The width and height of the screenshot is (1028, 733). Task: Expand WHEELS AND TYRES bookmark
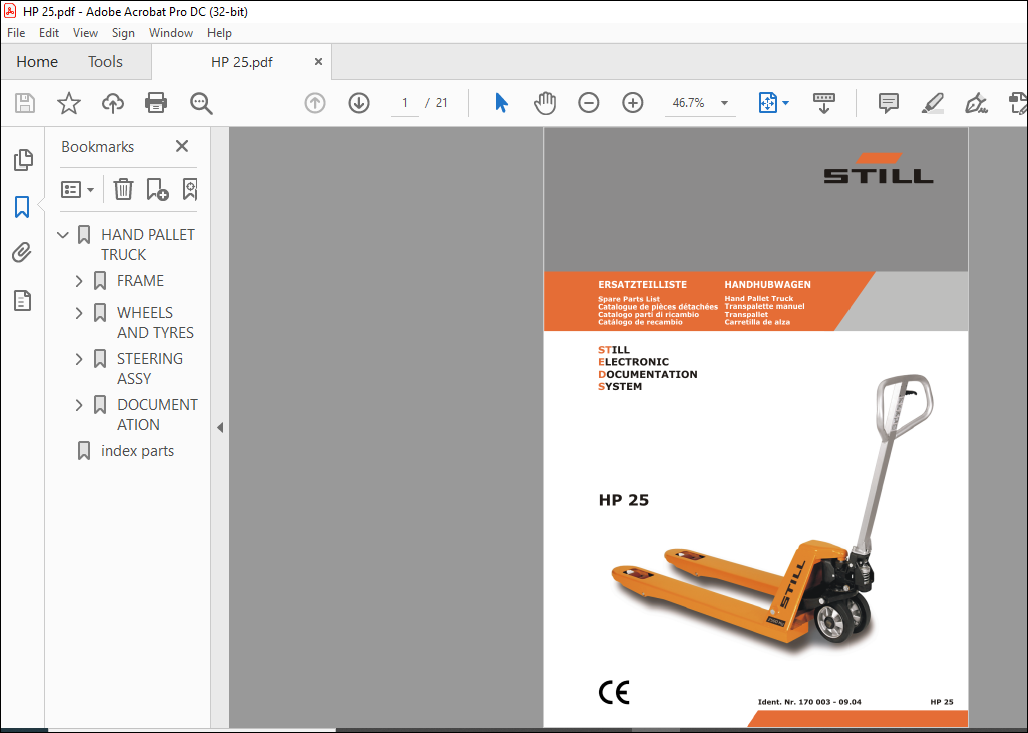(x=79, y=313)
